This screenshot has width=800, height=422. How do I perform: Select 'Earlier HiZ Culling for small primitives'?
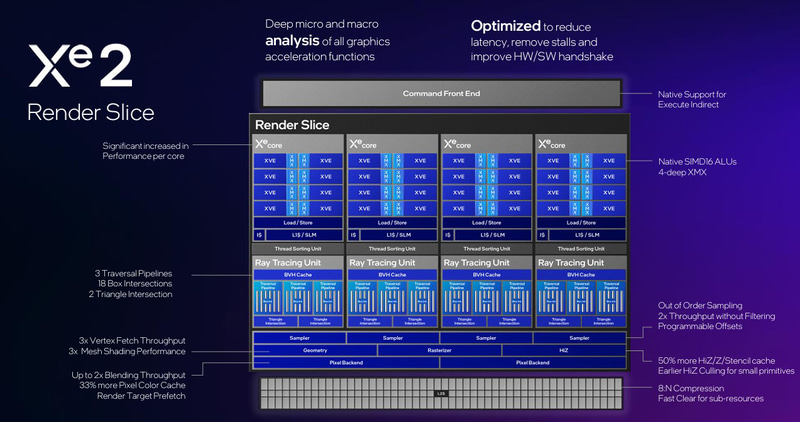click(x=726, y=371)
